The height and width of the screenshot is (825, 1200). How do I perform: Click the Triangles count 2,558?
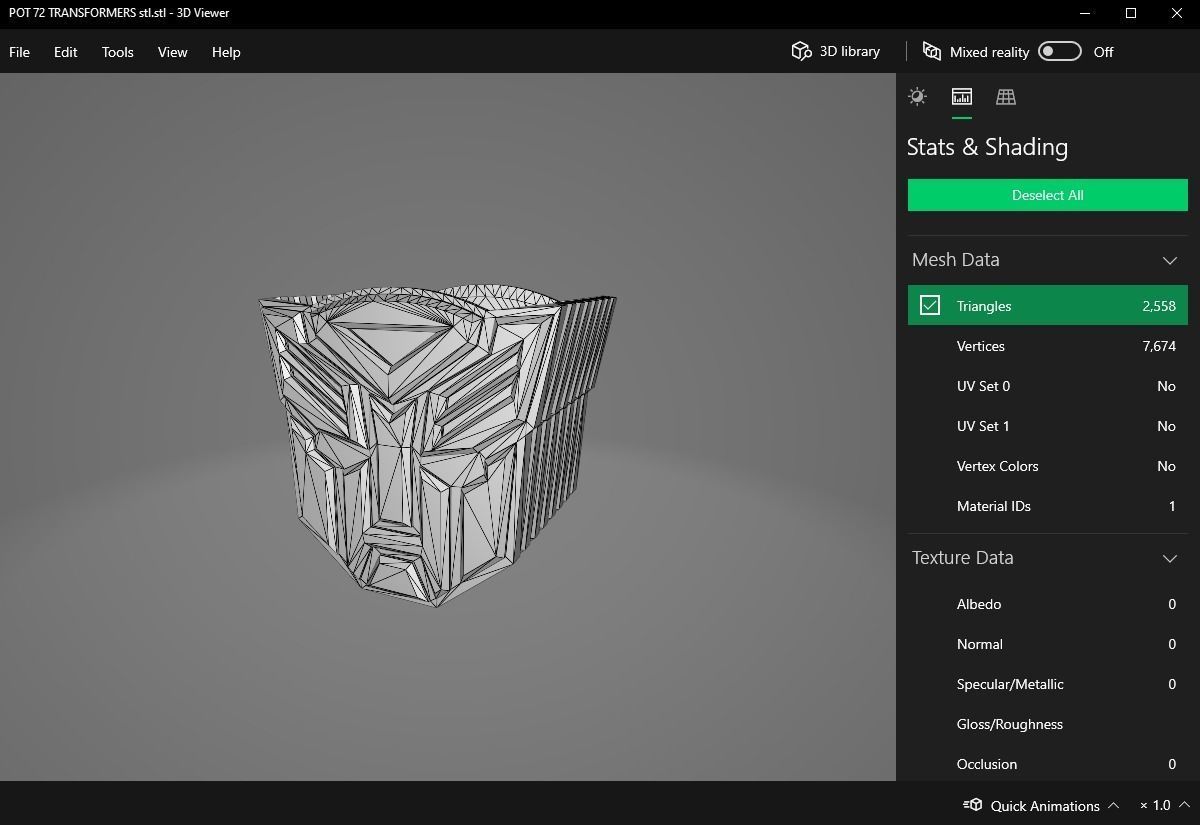(x=1159, y=306)
